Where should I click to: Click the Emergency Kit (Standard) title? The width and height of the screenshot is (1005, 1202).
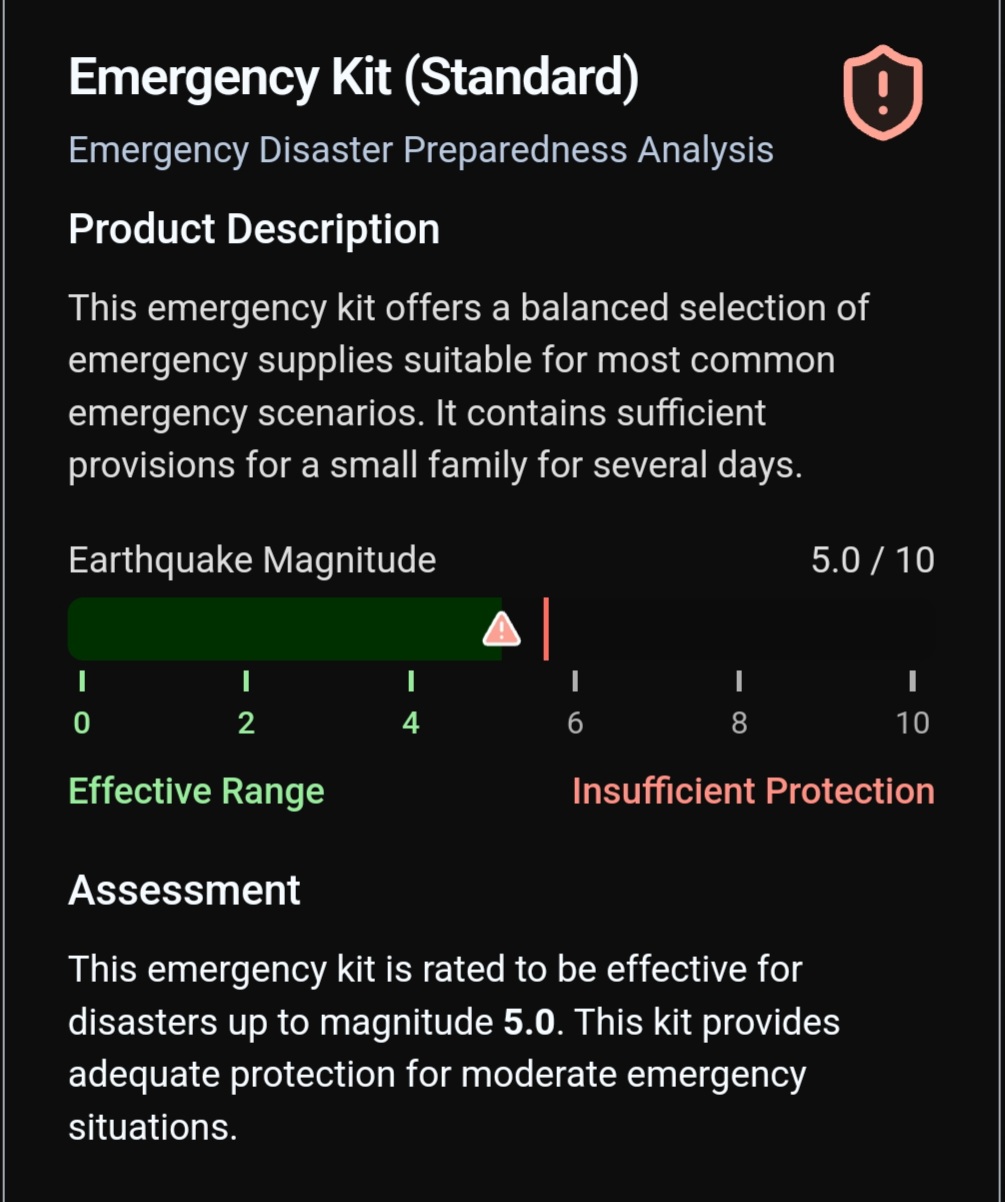pyautogui.click(x=353, y=77)
